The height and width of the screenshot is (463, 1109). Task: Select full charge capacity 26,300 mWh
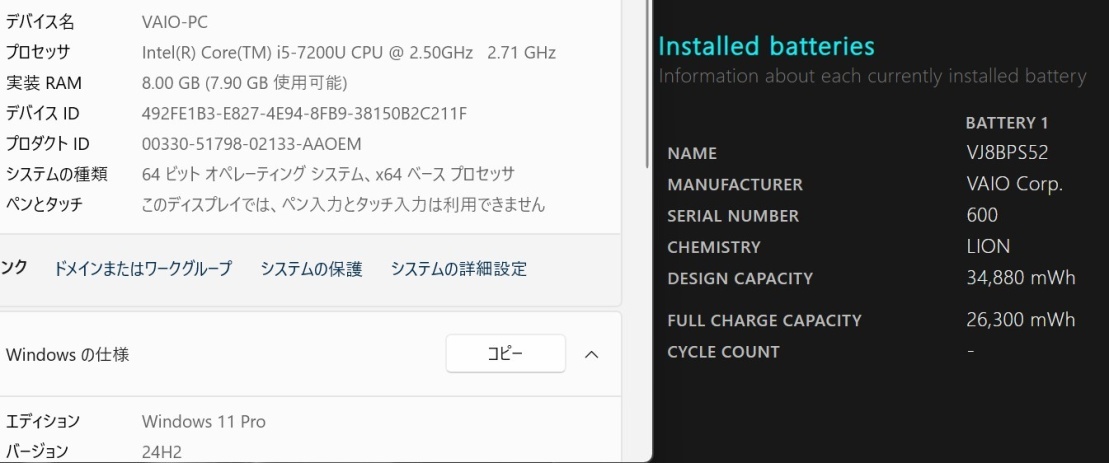pyautogui.click(x=1021, y=320)
